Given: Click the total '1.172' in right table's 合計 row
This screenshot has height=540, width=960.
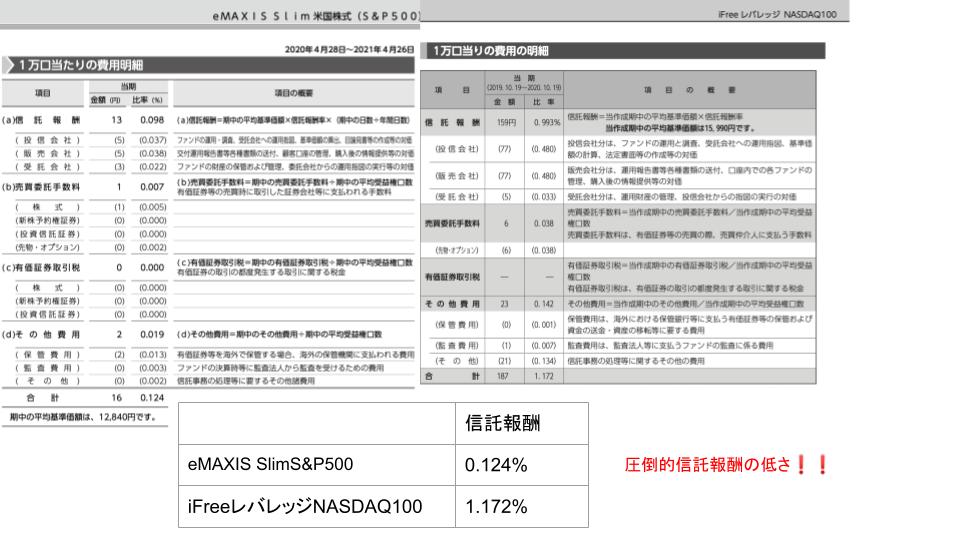Looking at the screenshot, I should pyautogui.click(x=544, y=376).
